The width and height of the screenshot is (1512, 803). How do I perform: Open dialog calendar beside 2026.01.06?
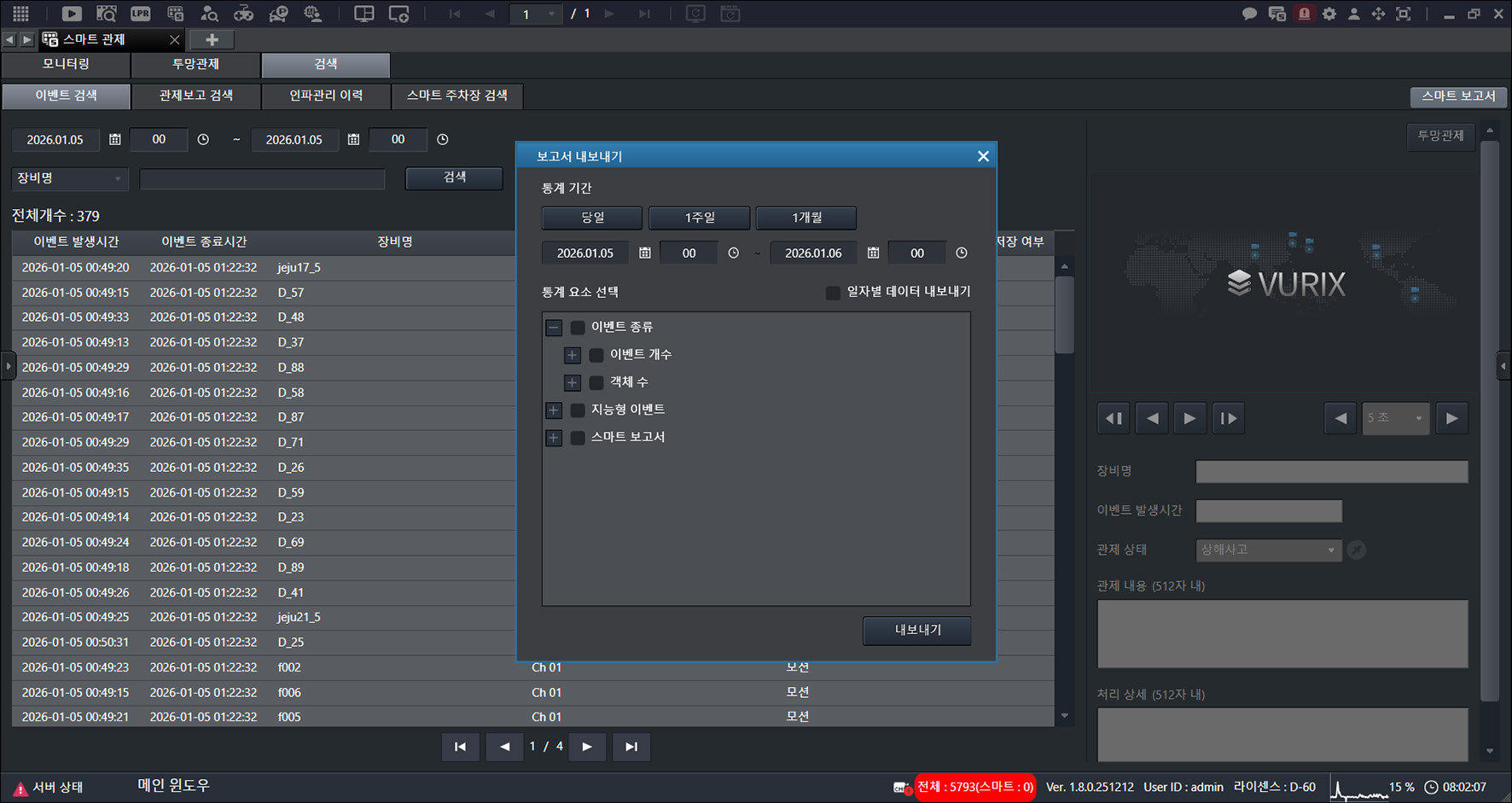pyautogui.click(x=873, y=253)
